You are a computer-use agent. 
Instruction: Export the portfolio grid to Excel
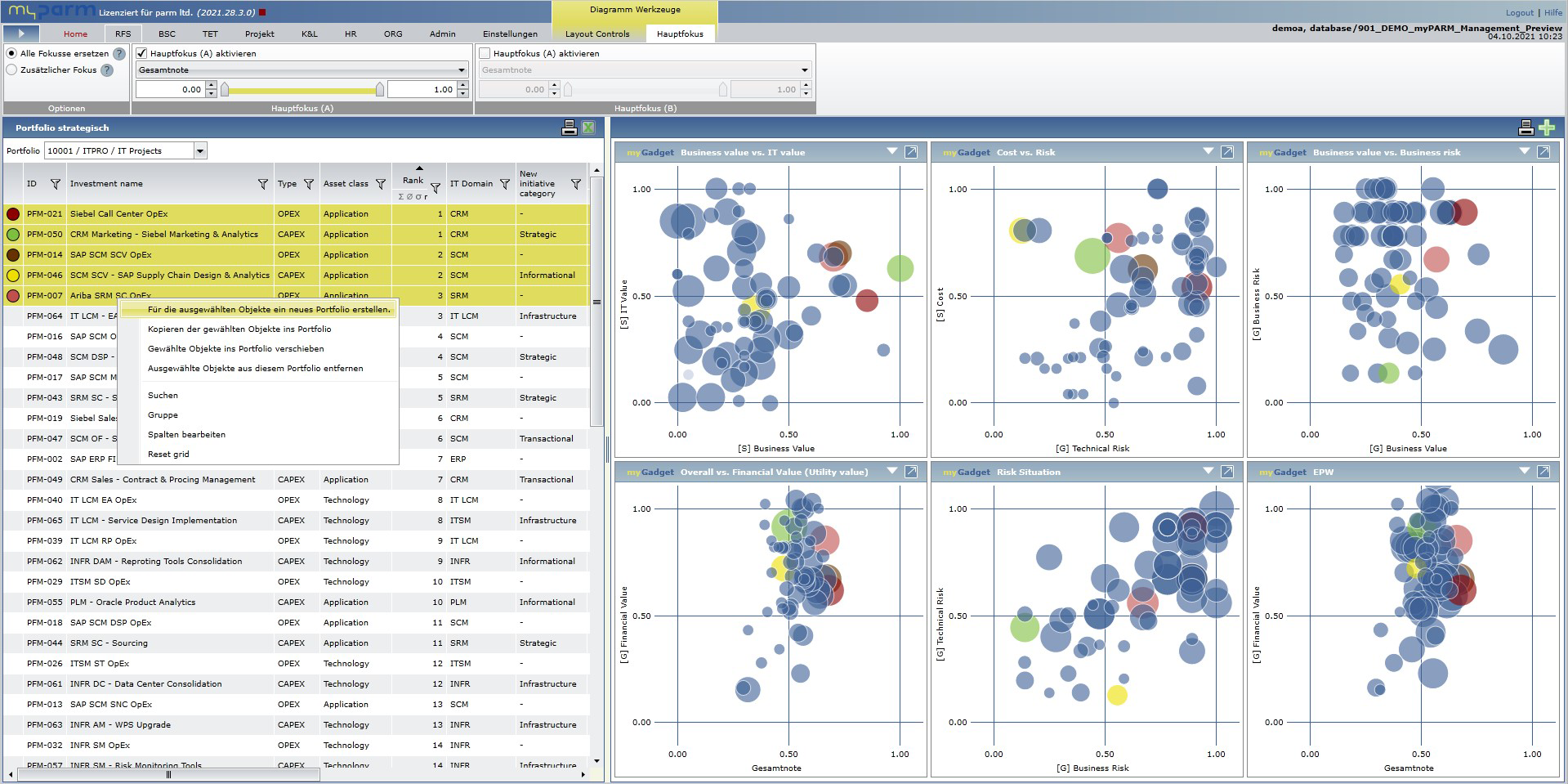(587, 128)
